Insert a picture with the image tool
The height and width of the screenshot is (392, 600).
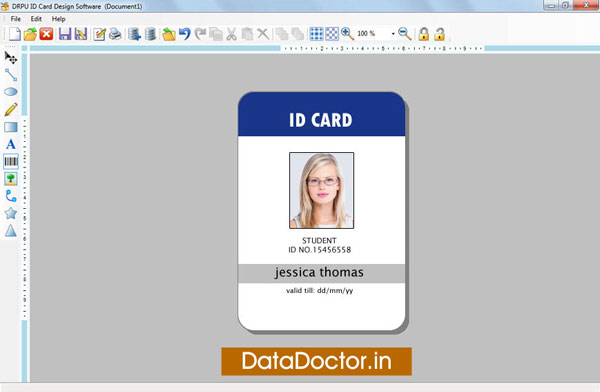coord(11,179)
